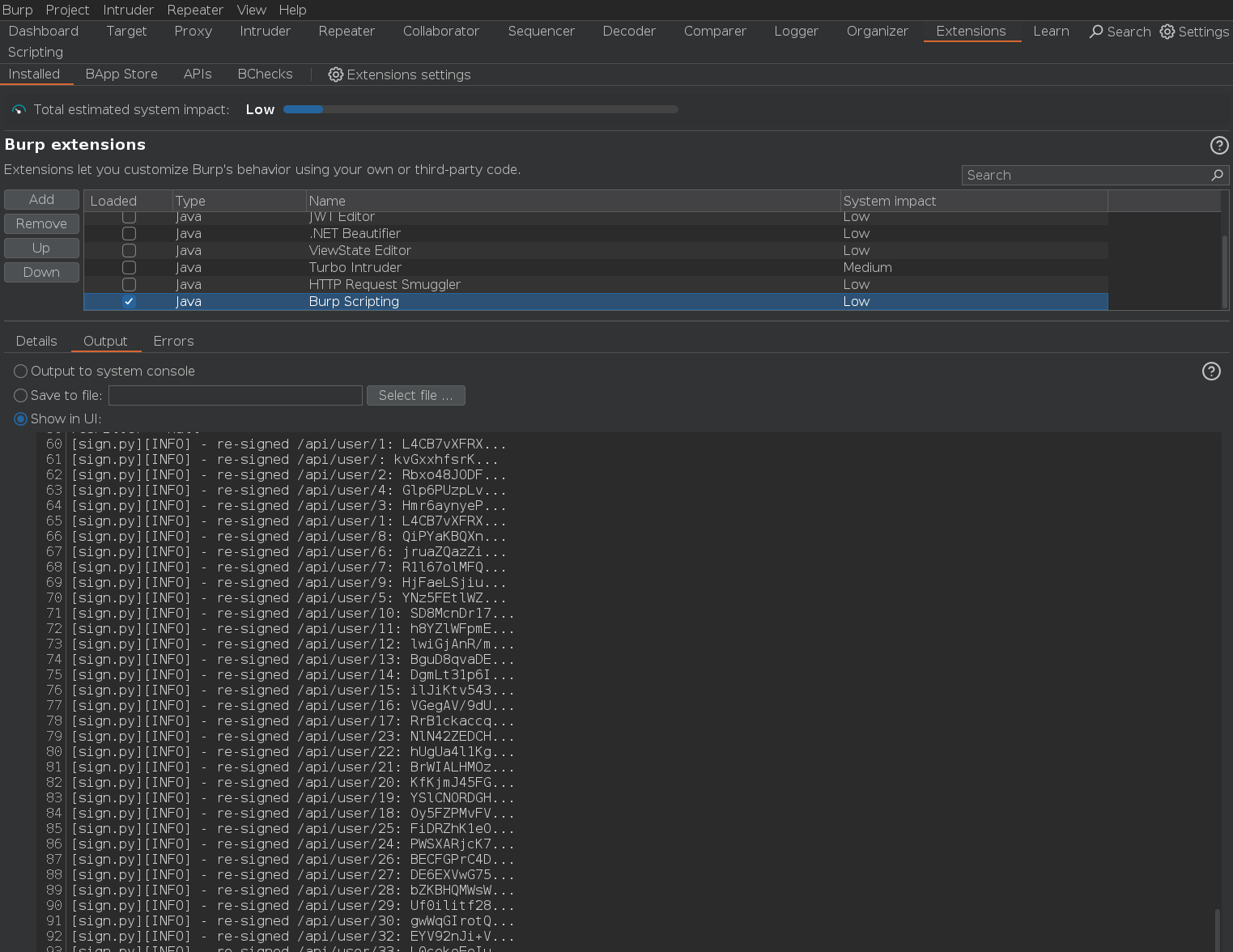Switch to the Proxy tab

pyautogui.click(x=193, y=32)
